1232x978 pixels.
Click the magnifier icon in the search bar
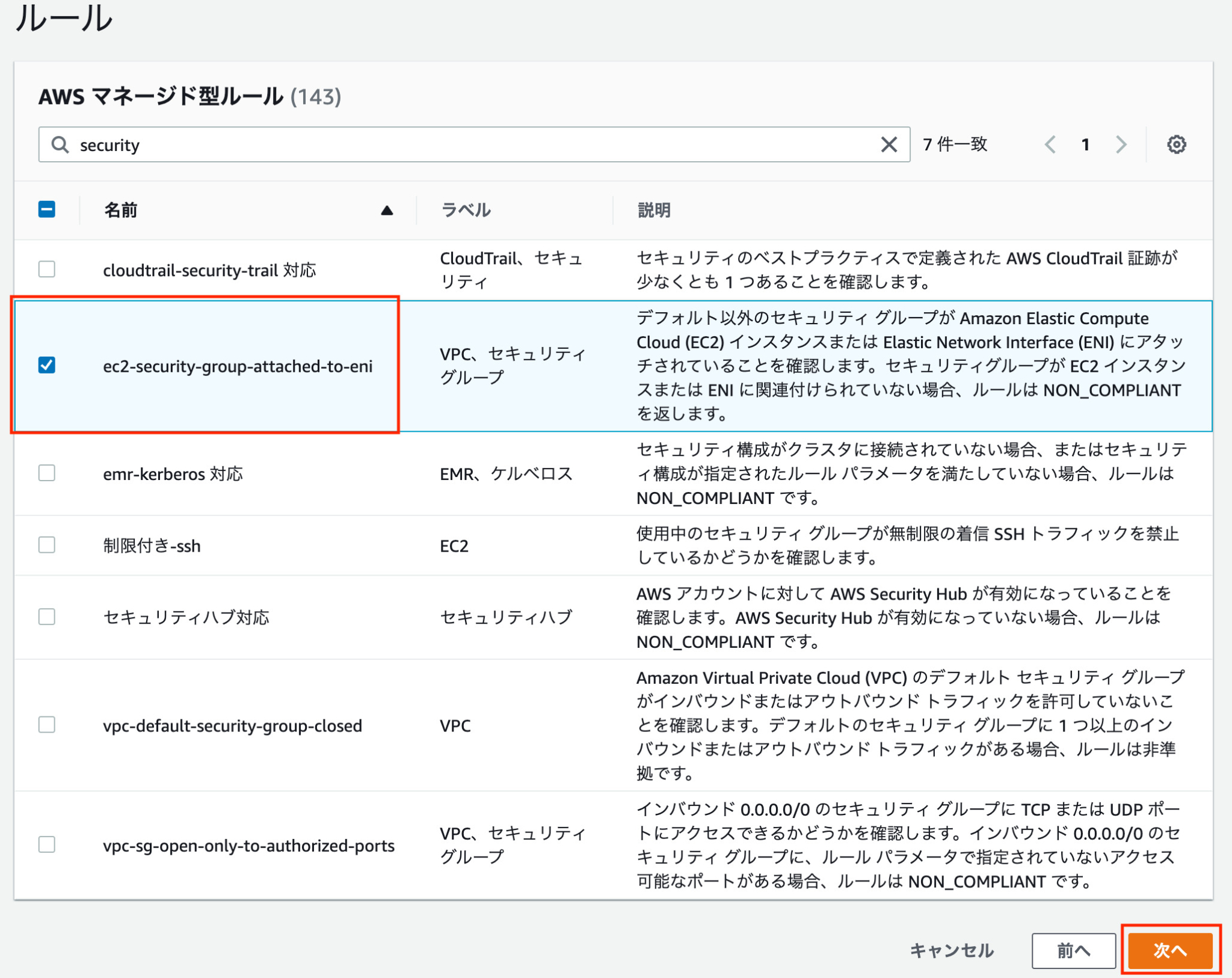[x=60, y=144]
